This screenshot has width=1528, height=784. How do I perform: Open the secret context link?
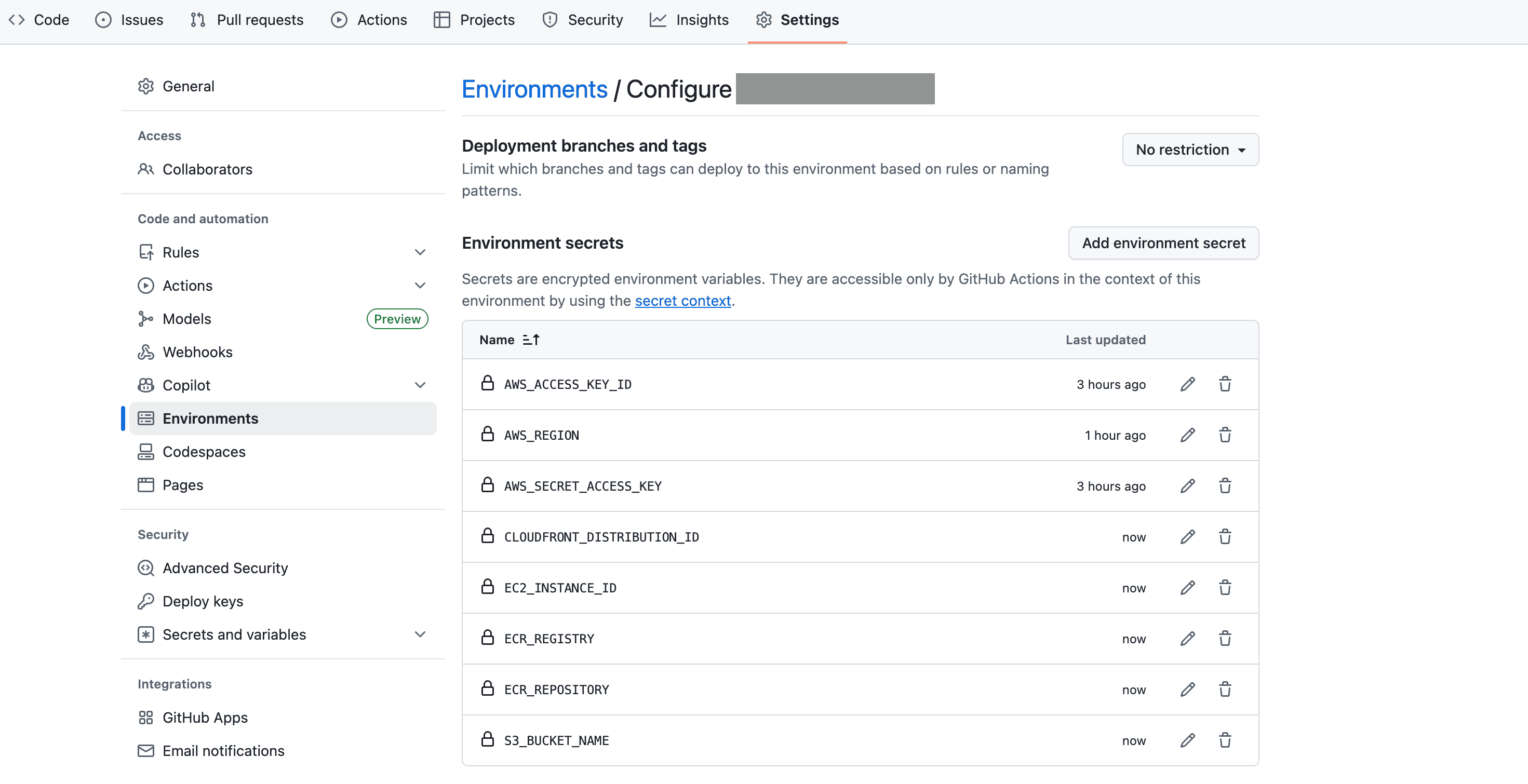tap(682, 301)
